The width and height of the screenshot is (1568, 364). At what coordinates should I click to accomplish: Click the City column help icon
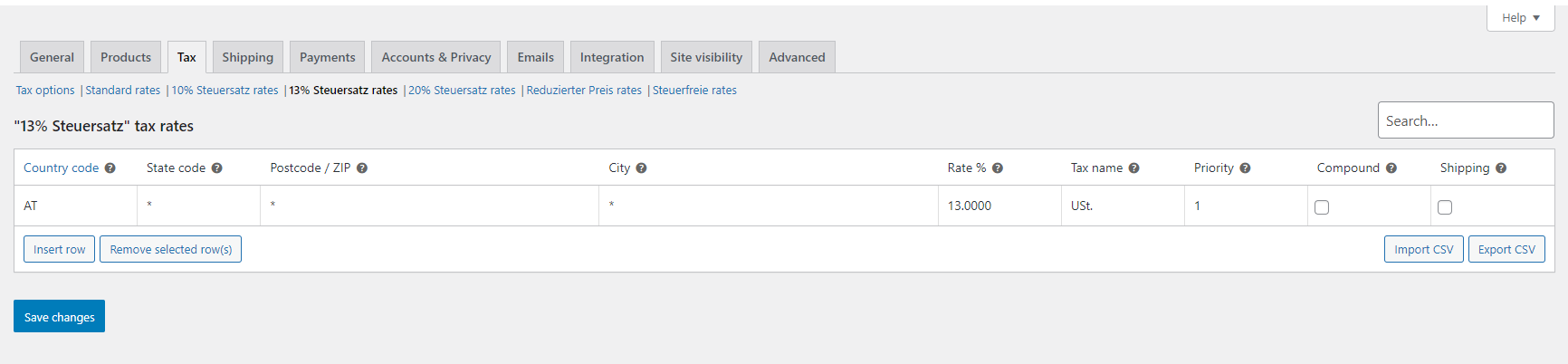(641, 168)
